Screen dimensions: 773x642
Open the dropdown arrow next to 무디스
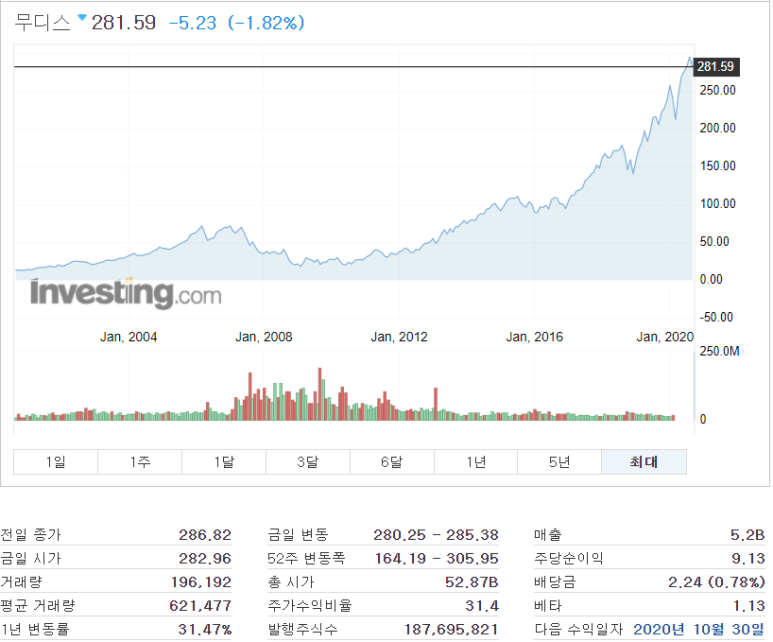tap(82, 18)
